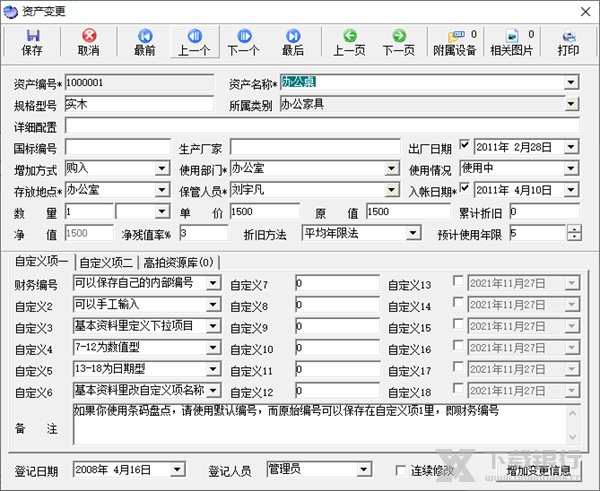
Task: Adjust the 预计使用年限 spinner
Action: pos(574,233)
